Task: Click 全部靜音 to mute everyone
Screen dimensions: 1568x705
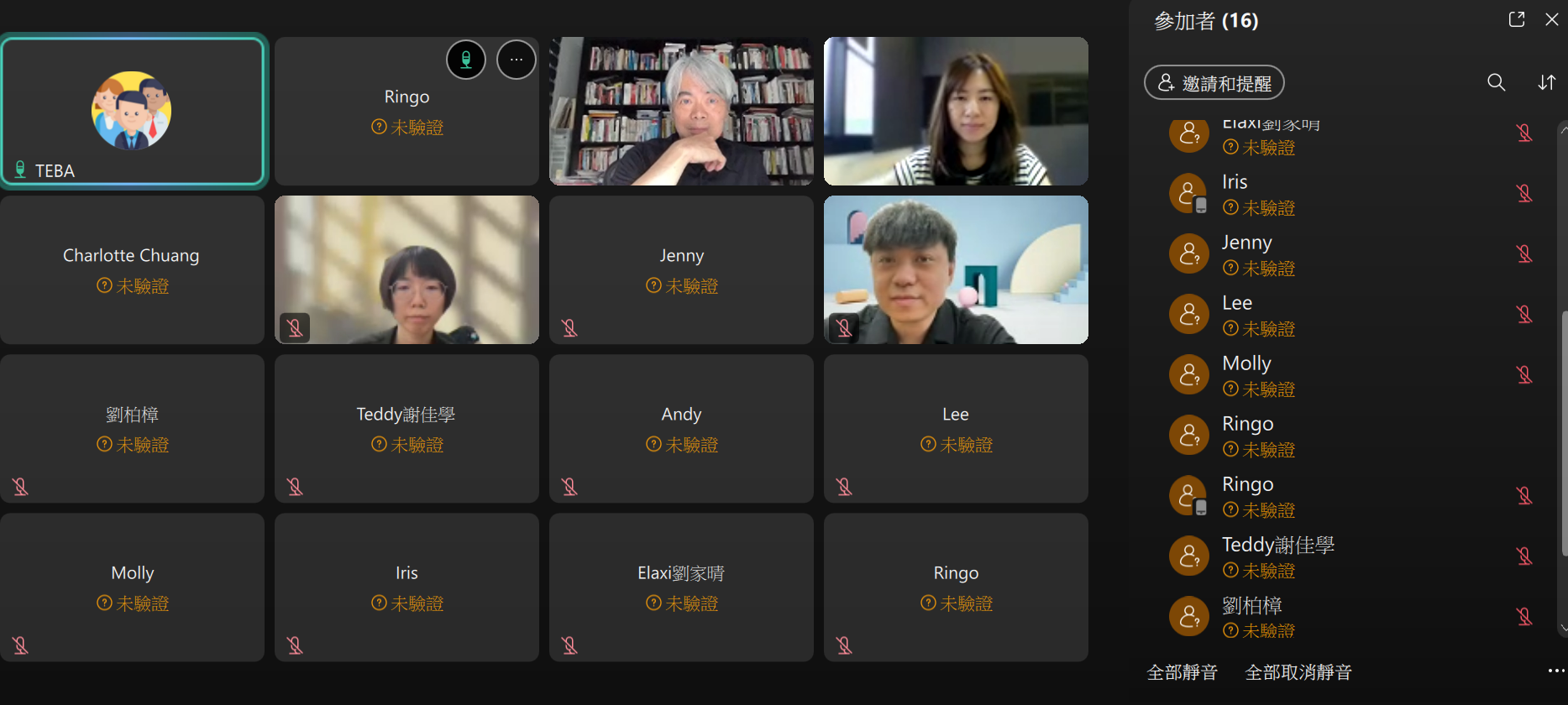Action: coord(1183,672)
